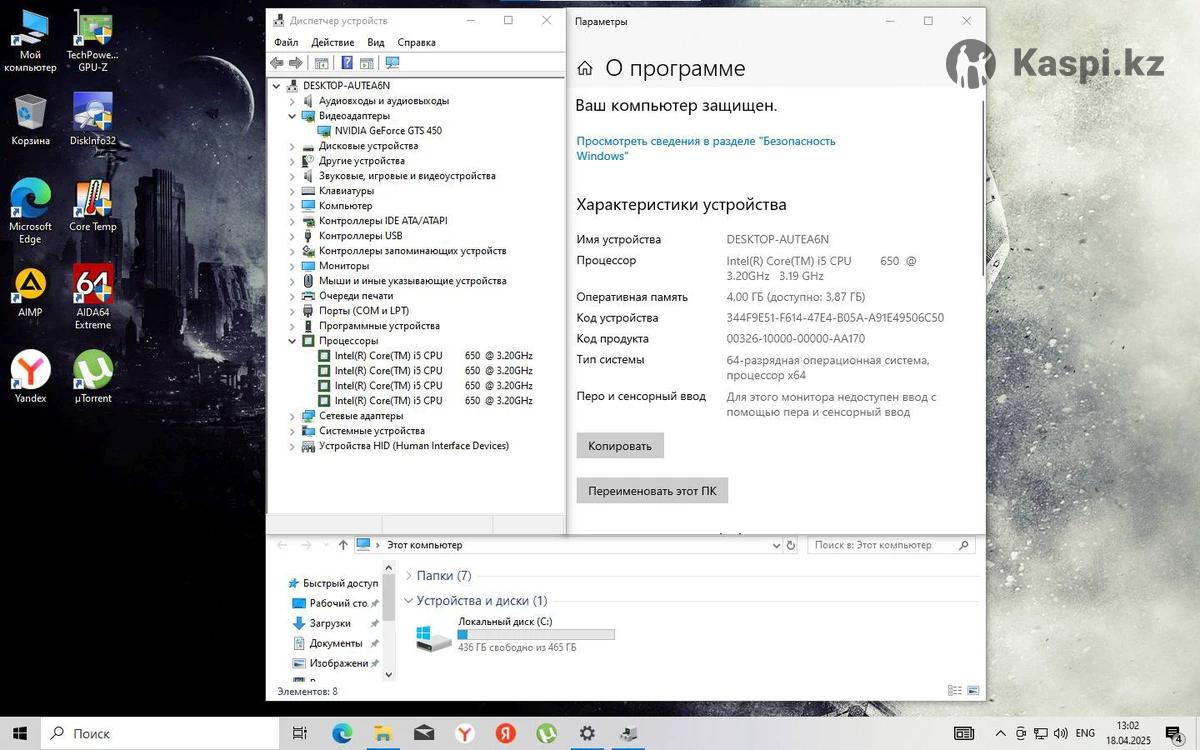Open the Recycle Bin (Корзина) desktop icon
Image resolution: width=1200 pixels, height=750 pixels.
(x=30, y=120)
